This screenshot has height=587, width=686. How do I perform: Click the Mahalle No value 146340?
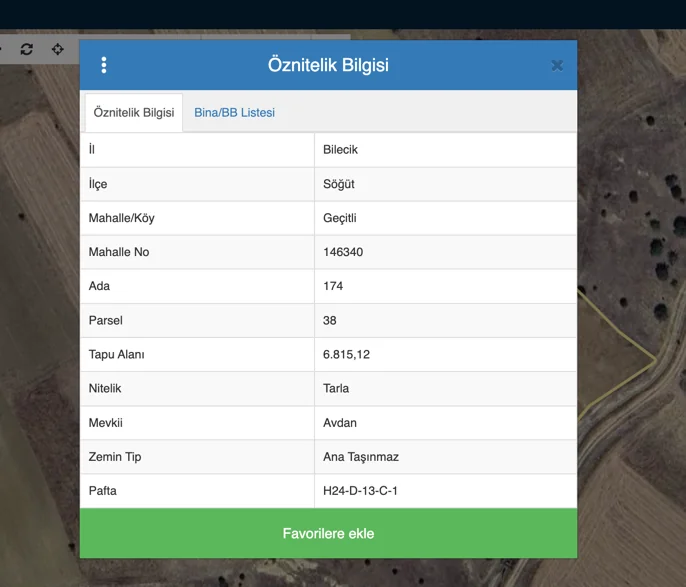[343, 252]
